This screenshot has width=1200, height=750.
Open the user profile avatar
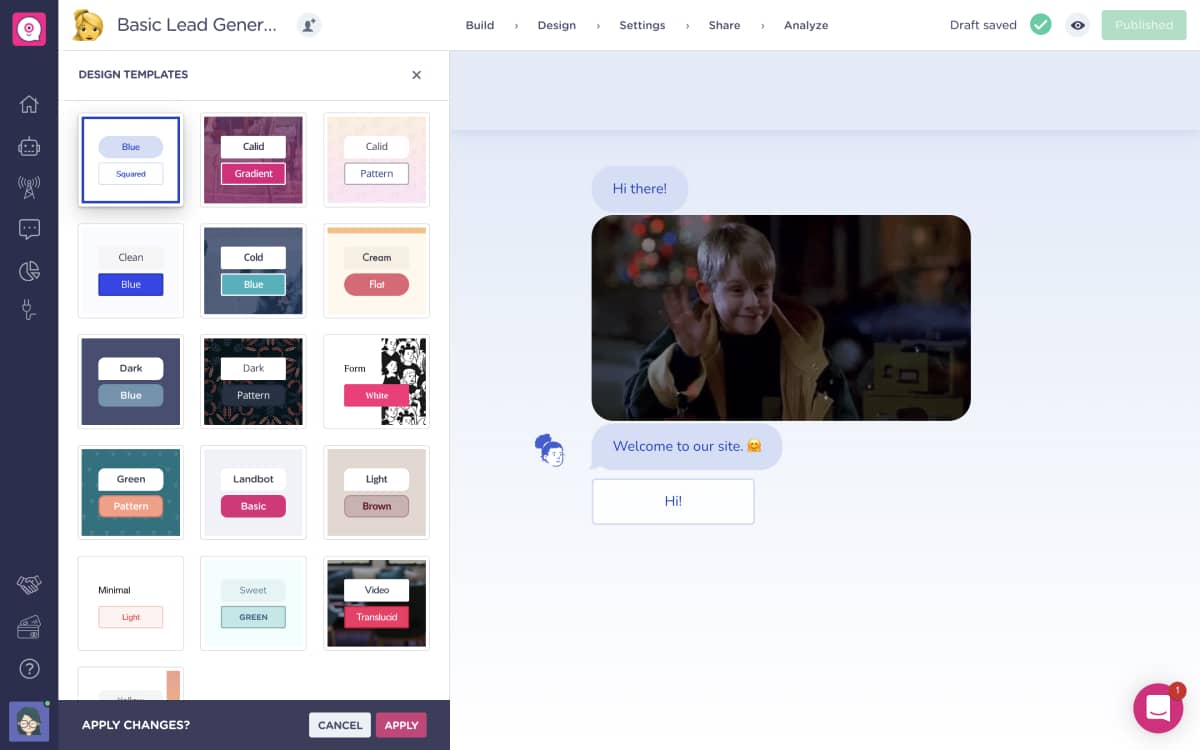tap(29, 721)
